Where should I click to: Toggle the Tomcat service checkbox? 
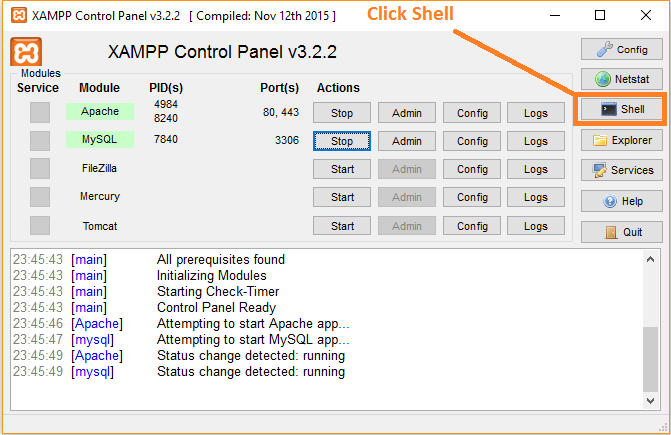coord(40,226)
